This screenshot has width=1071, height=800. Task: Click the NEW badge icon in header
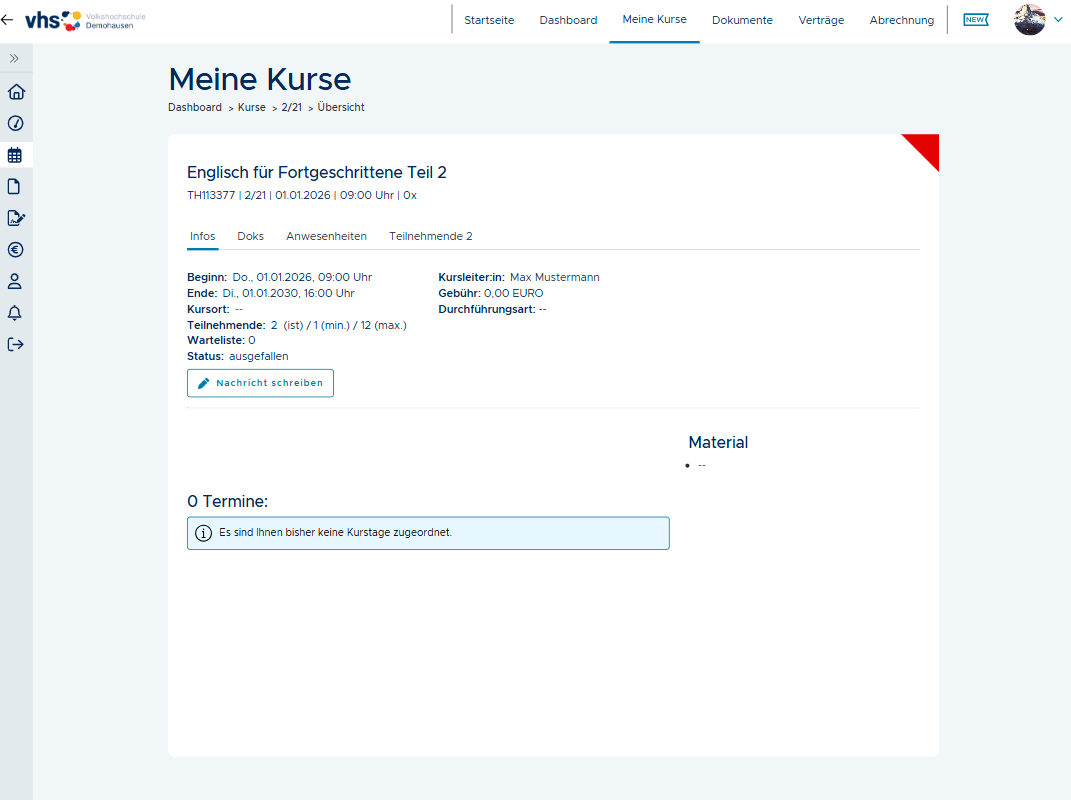click(975, 20)
